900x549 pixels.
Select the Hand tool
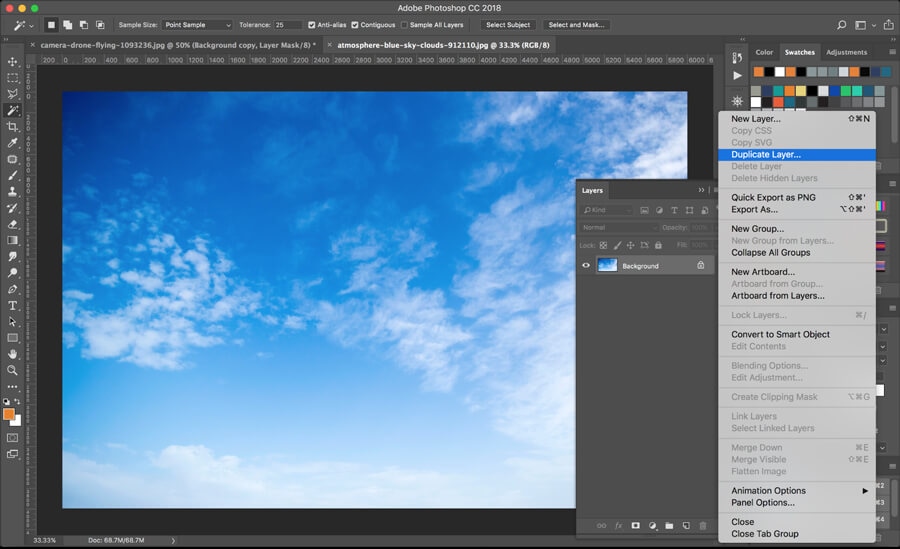pyautogui.click(x=13, y=354)
